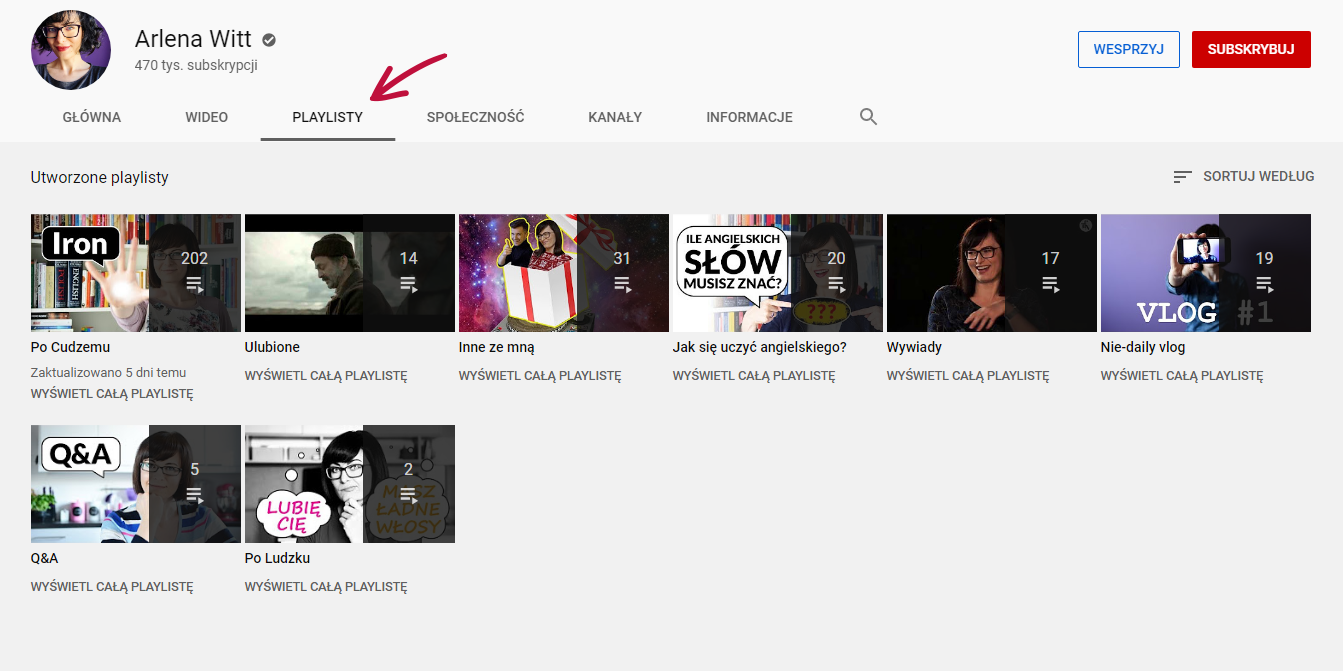The width and height of the screenshot is (1343, 671).
Task: Click playlist icon on Wywiady thumbnail
Action: coord(1051,284)
